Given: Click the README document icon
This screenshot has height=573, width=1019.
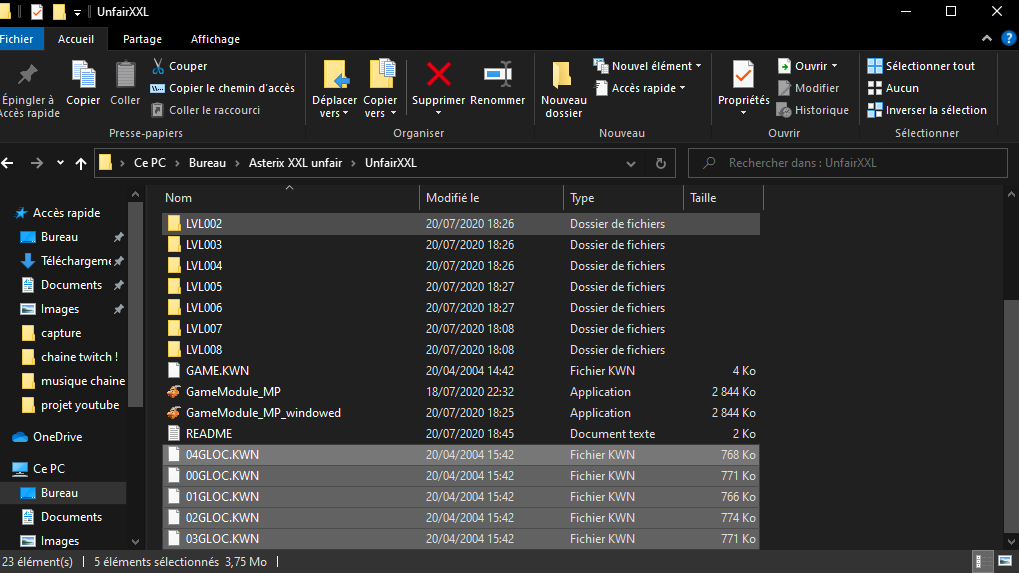Looking at the screenshot, I should [x=174, y=433].
